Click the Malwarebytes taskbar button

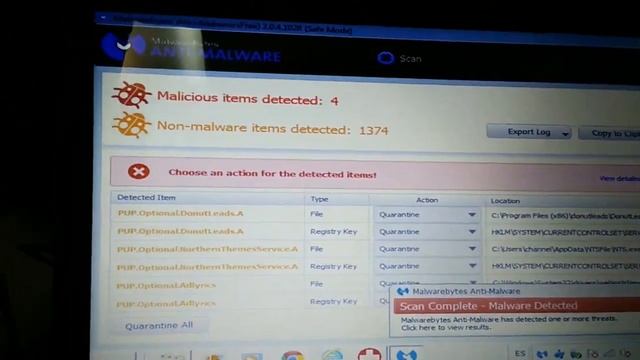coord(406,353)
